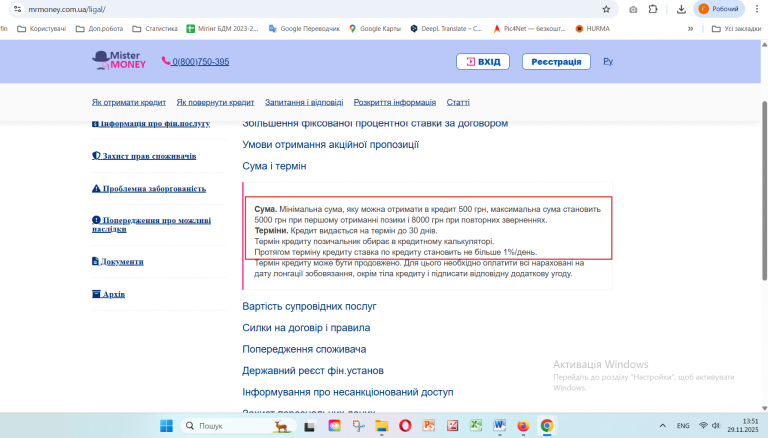
Task: Open the volume speaker tray icon
Action: 716,425
